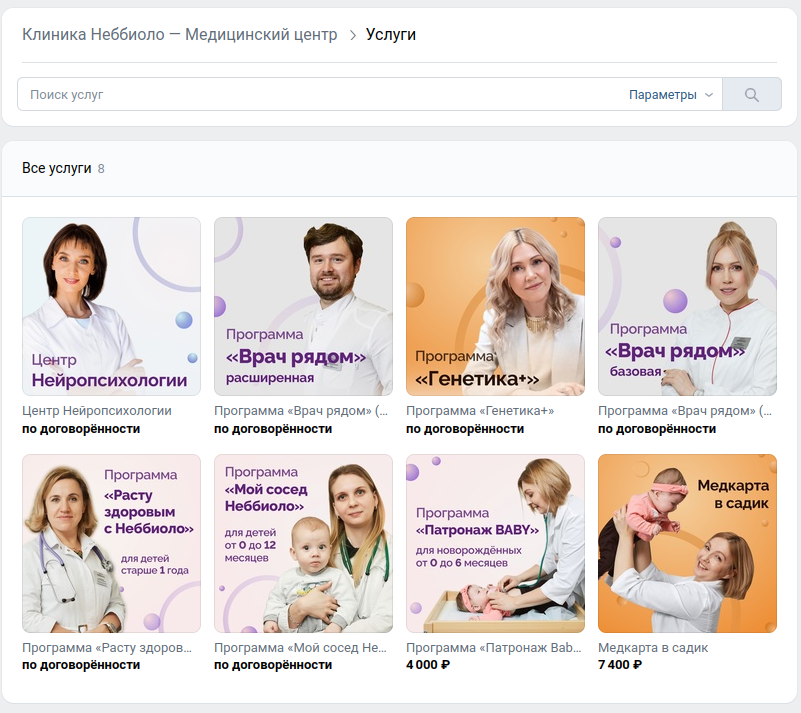Click the Программа «Патронаж Bab... title link

point(493,648)
